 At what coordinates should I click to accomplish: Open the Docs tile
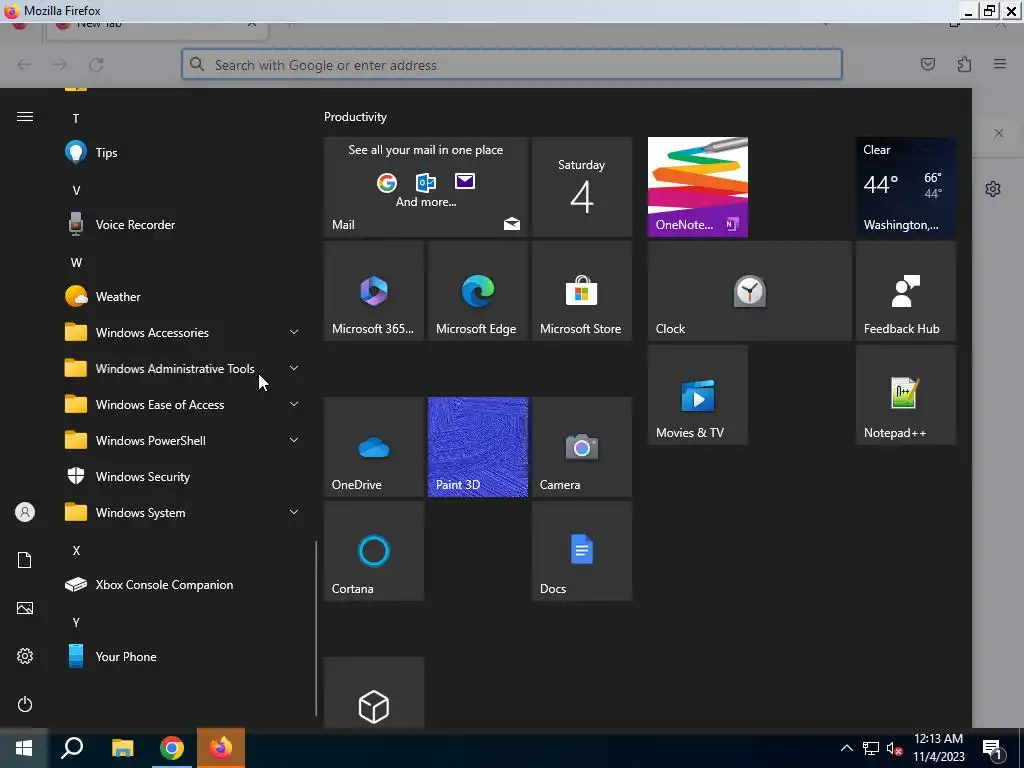point(582,551)
